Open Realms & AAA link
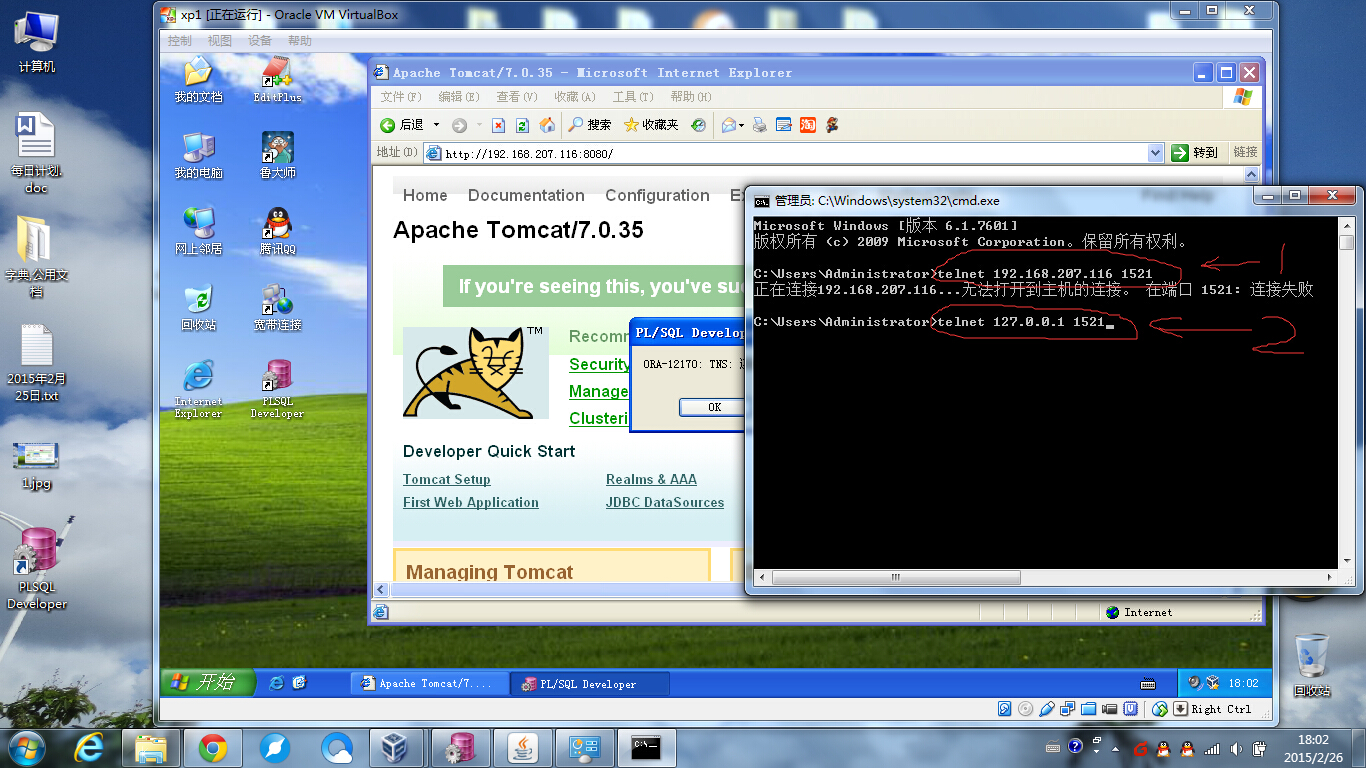This screenshot has height=768, width=1366. pyautogui.click(x=651, y=479)
